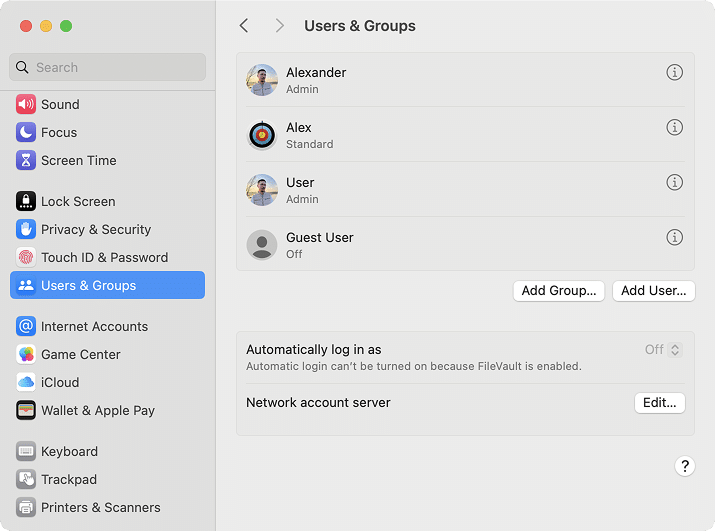Open info for the Alex standard account
Viewport: 715px width, 531px height.
(674, 127)
